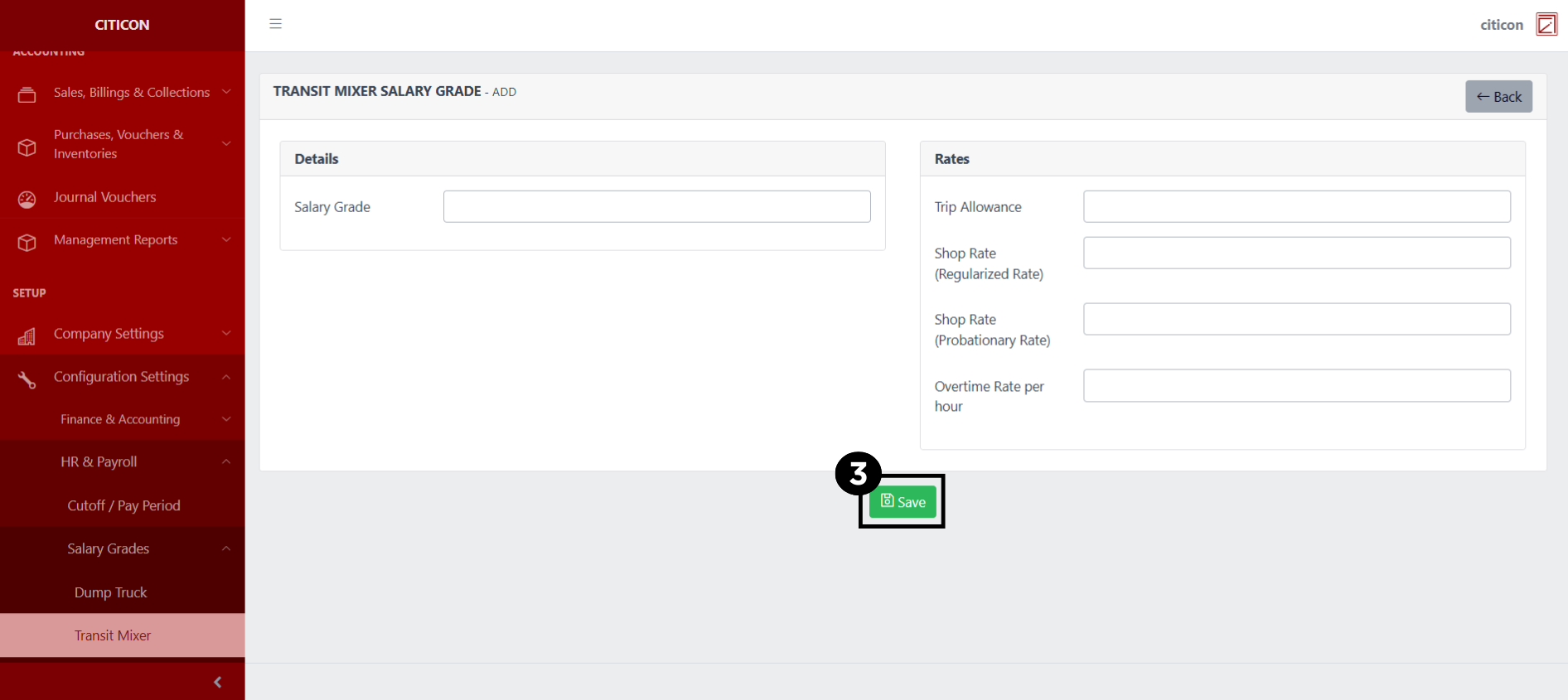Click the Sales, Billings & Collections icon
Viewport: 1568px width, 700px height.
pyautogui.click(x=27, y=94)
